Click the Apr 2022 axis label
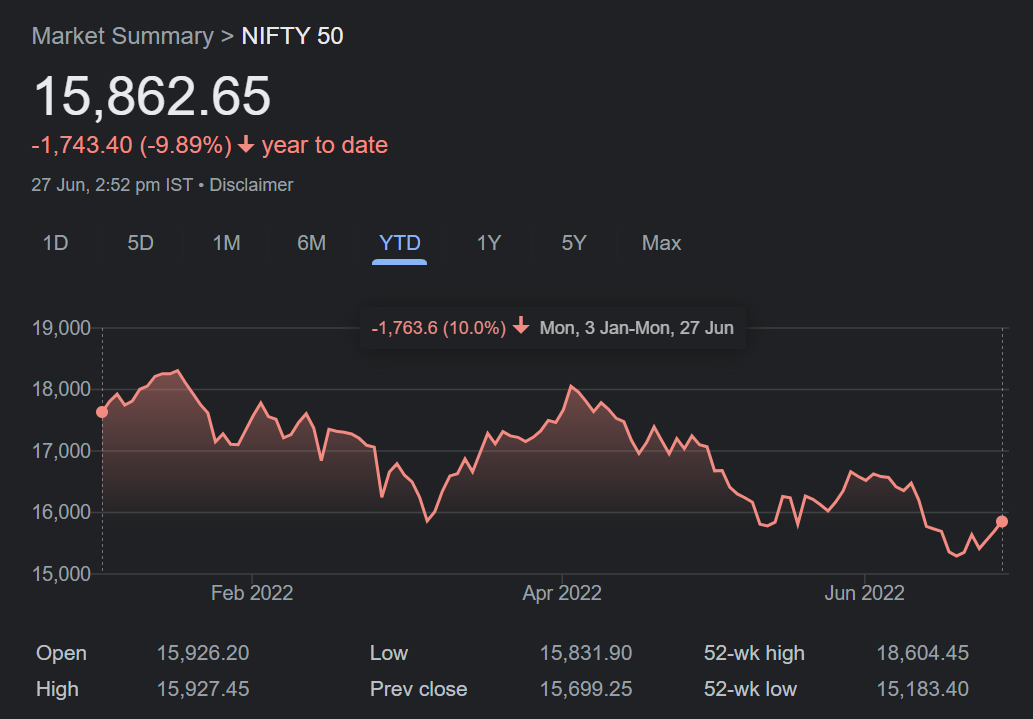This screenshot has height=719, width=1033. (562, 593)
